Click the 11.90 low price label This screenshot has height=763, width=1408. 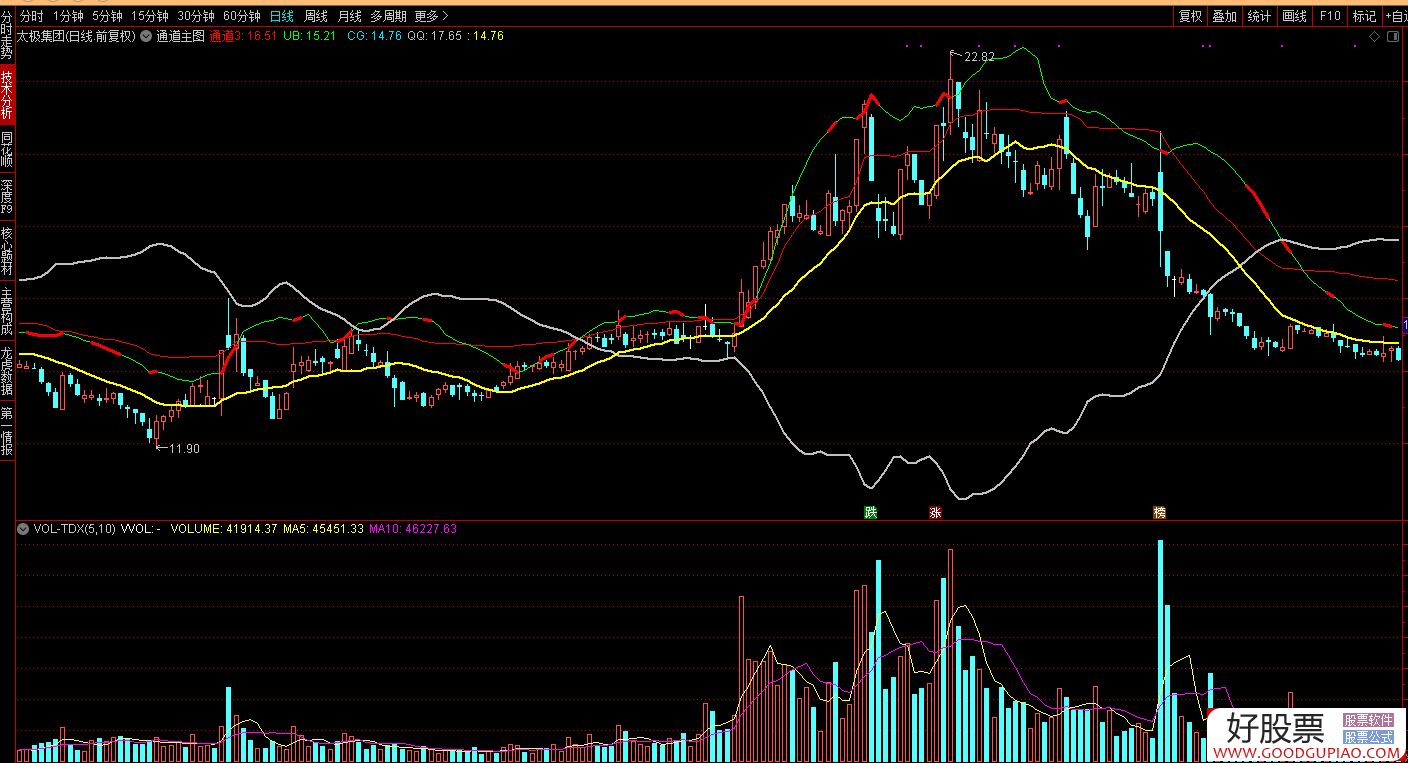[184, 448]
